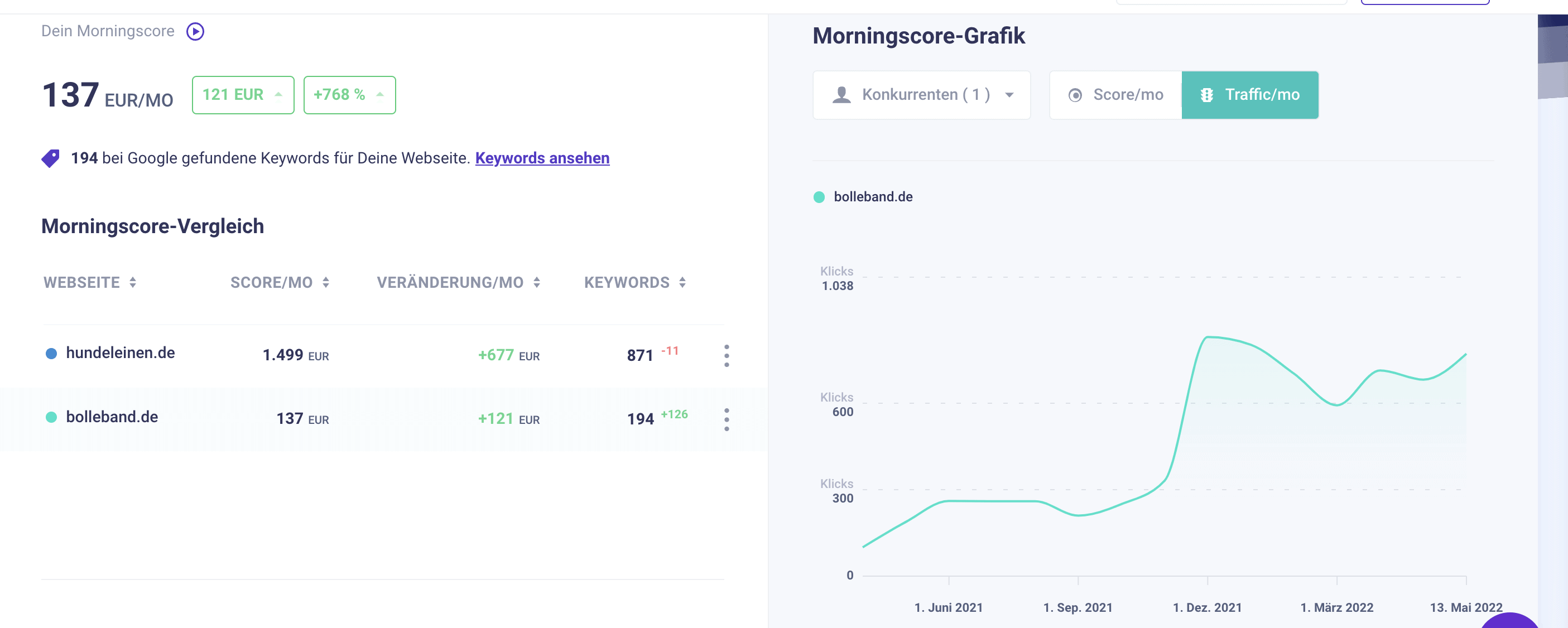This screenshot has width=1568, height=628.
Task: Click the Score/mo target icon
Action: point(1075,95)
